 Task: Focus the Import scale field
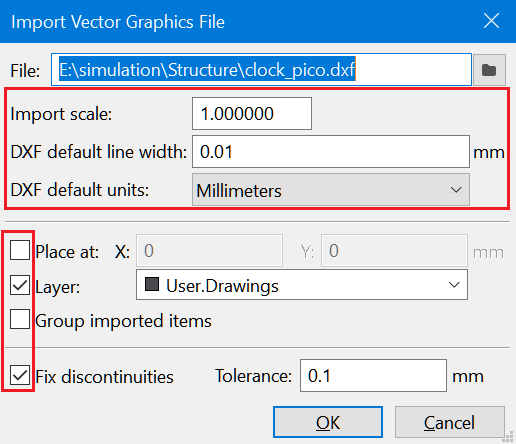tap(252, 114)
